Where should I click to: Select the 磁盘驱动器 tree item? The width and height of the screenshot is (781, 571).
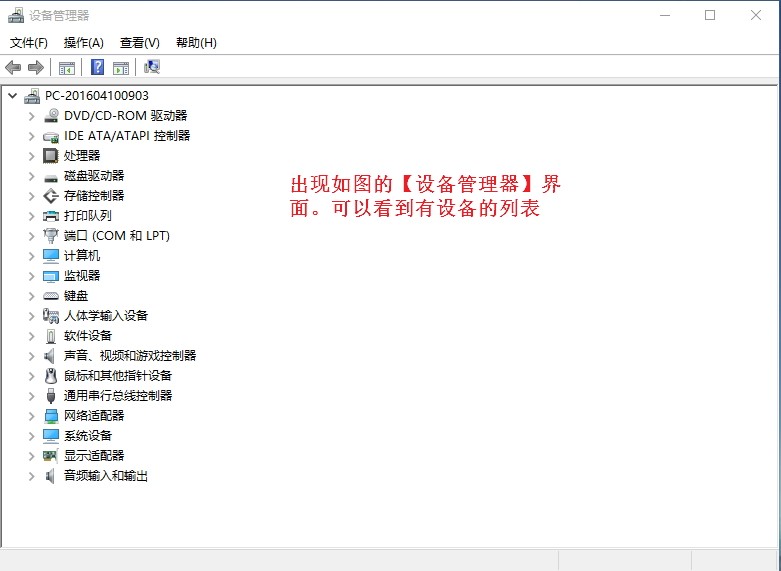(x=94, y=175)
